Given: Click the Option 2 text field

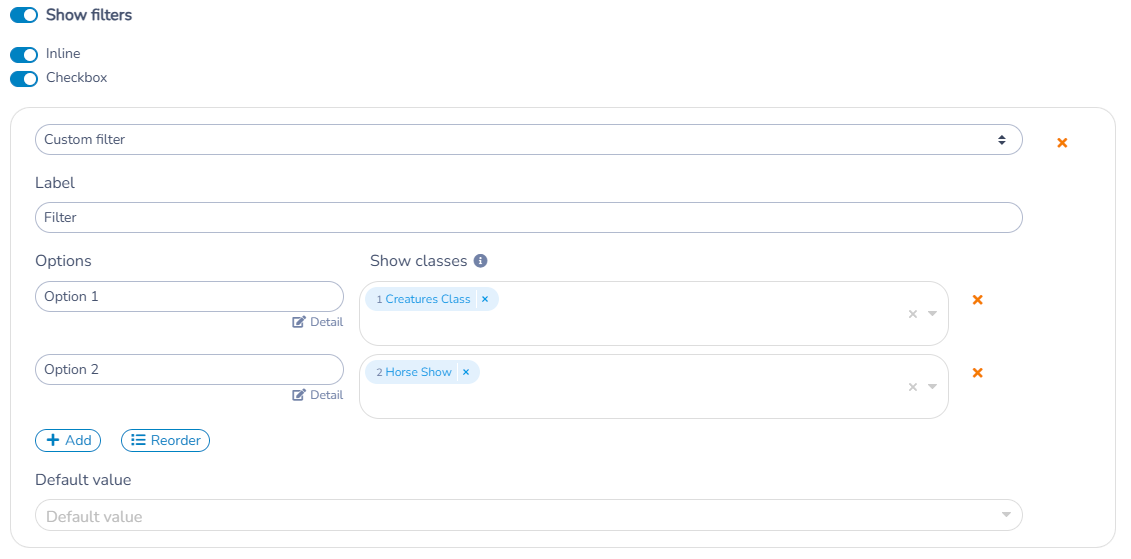Looking at the screenshot, I should coord(190,369).
